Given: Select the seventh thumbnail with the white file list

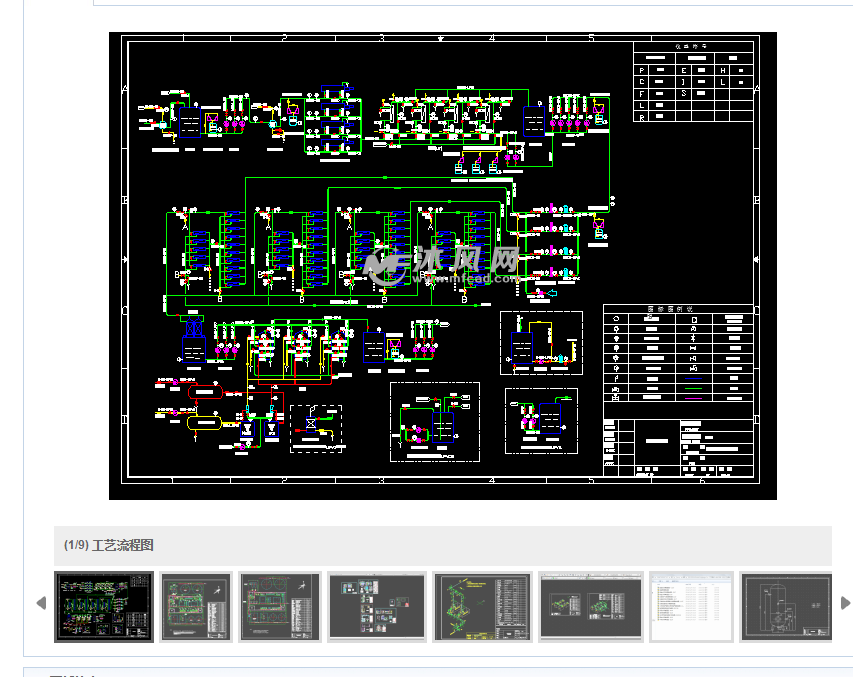Looking at the screenshot, I should pyautogui.click(x=691, y=607).
